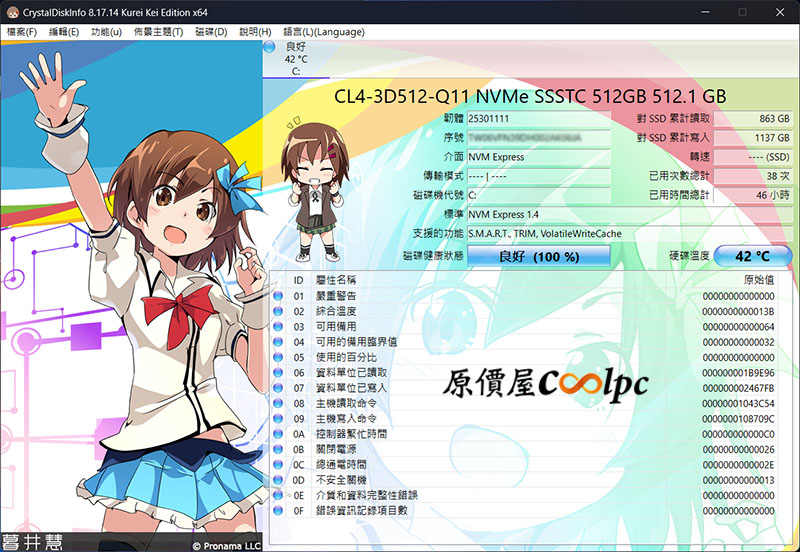Click the blue status orb on the drive tab
This screenshot has width=800, height=552.
269,47
